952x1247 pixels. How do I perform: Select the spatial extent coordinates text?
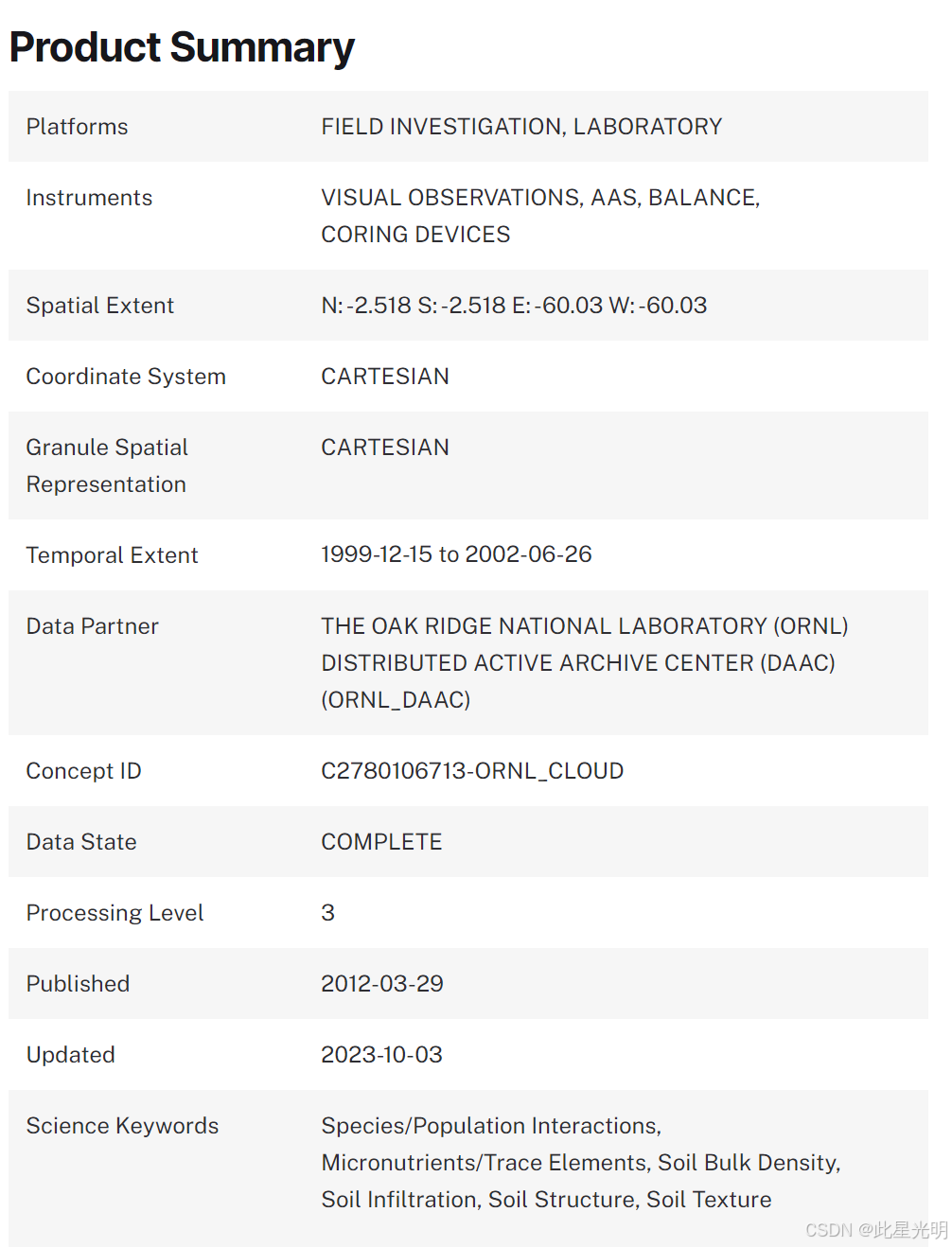coord(513,306)
